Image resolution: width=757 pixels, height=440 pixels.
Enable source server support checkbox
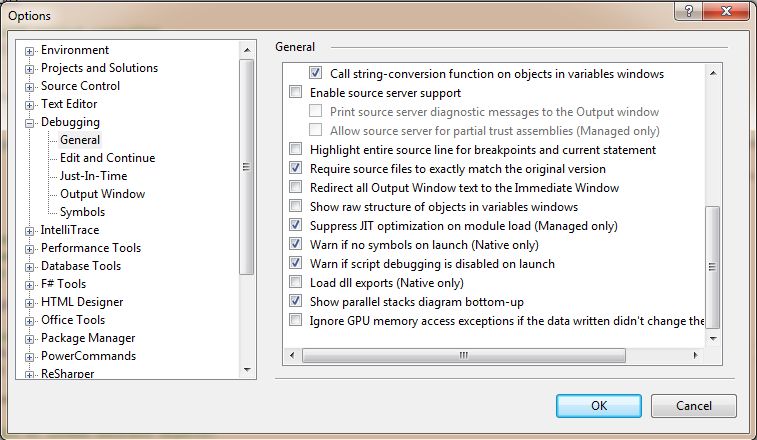(x=295, y=92)
